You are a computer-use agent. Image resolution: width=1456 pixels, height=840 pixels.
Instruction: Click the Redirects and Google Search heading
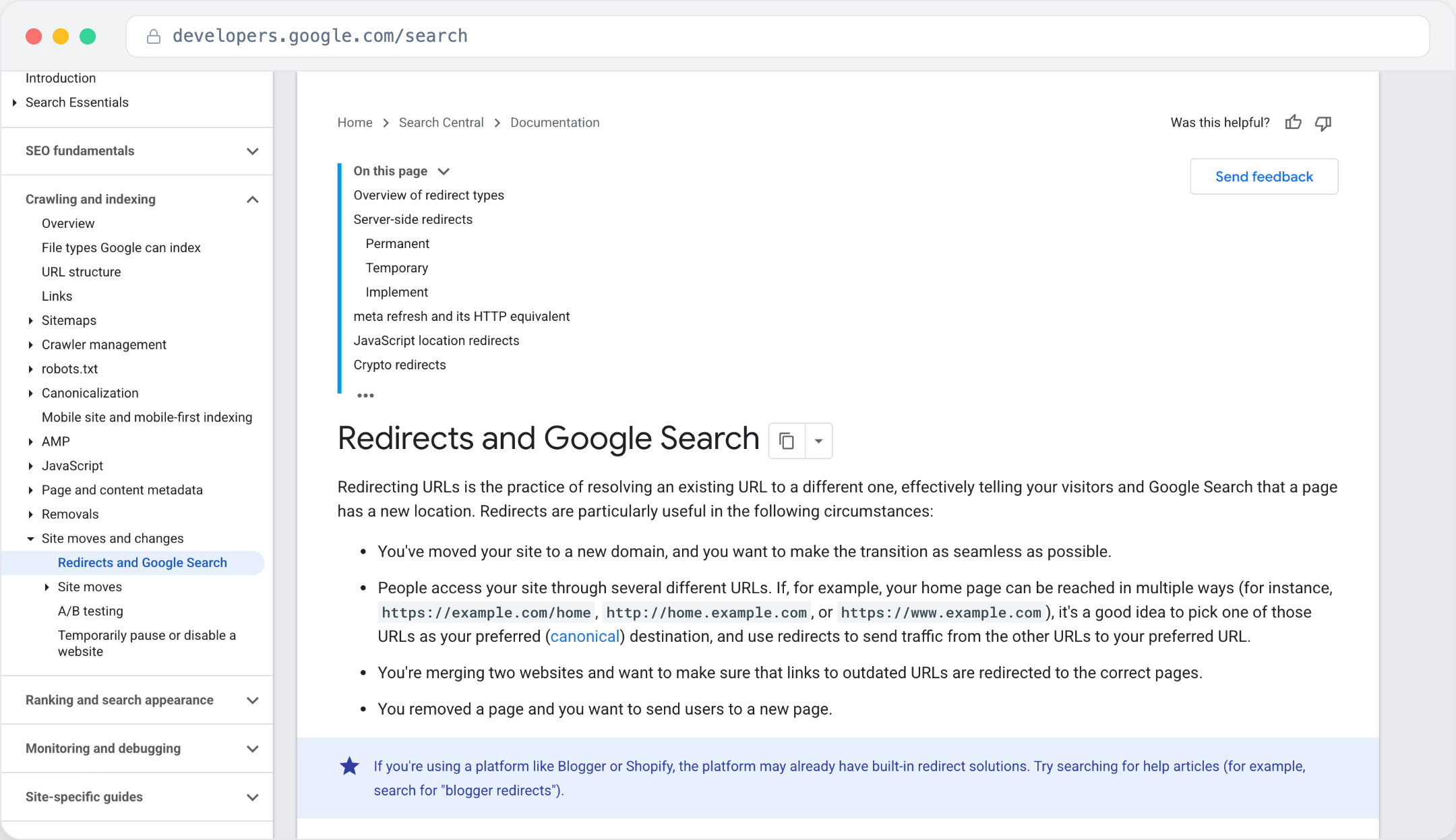pyautogui.click(x=549, y=438)
